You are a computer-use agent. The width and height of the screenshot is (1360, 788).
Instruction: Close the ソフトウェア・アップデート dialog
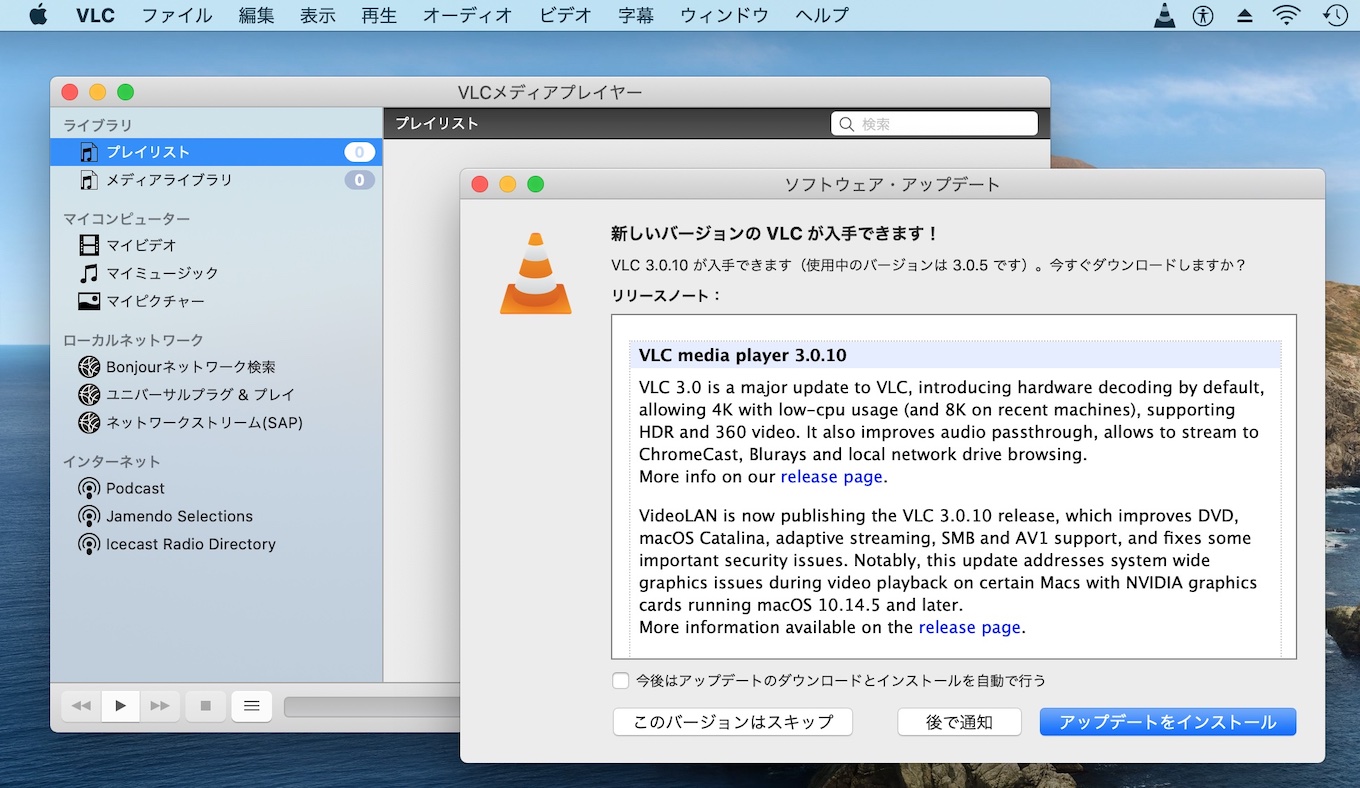coord(480,184)
